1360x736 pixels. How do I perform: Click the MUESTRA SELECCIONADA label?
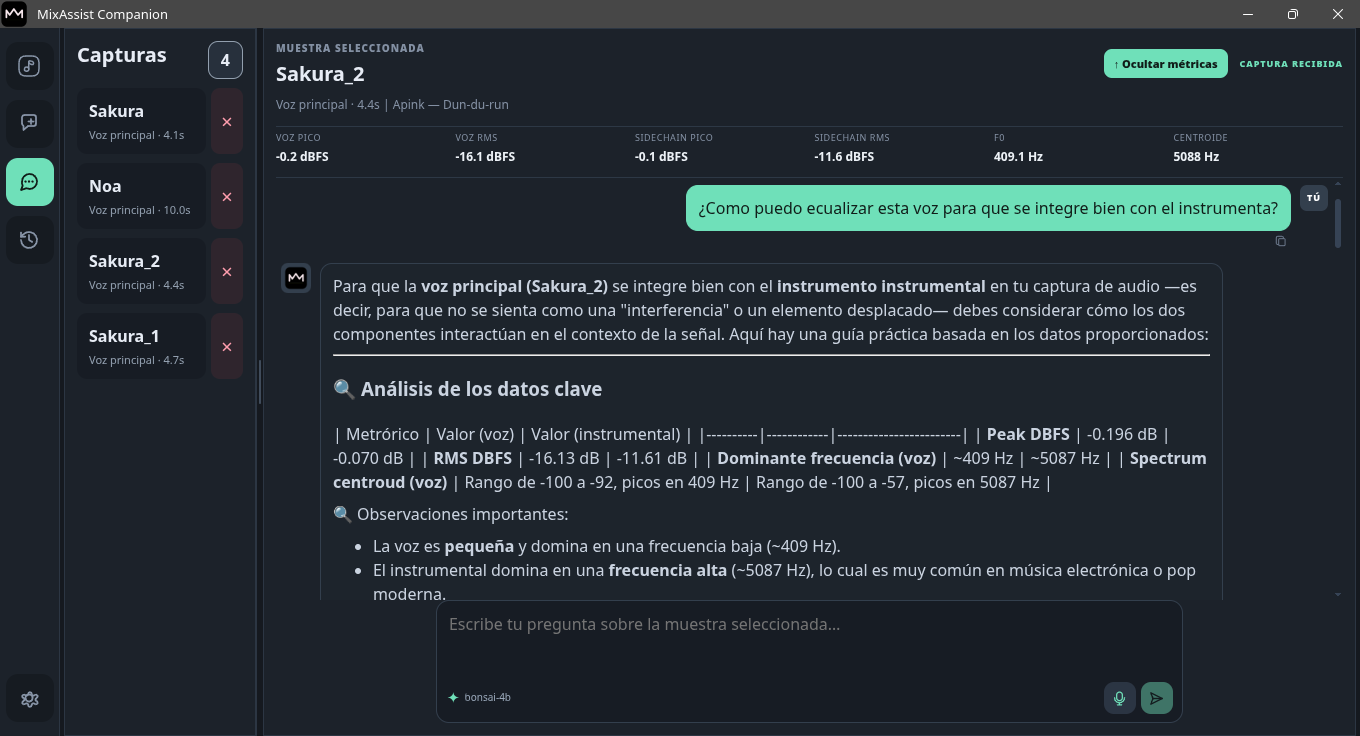pos(350,48)
